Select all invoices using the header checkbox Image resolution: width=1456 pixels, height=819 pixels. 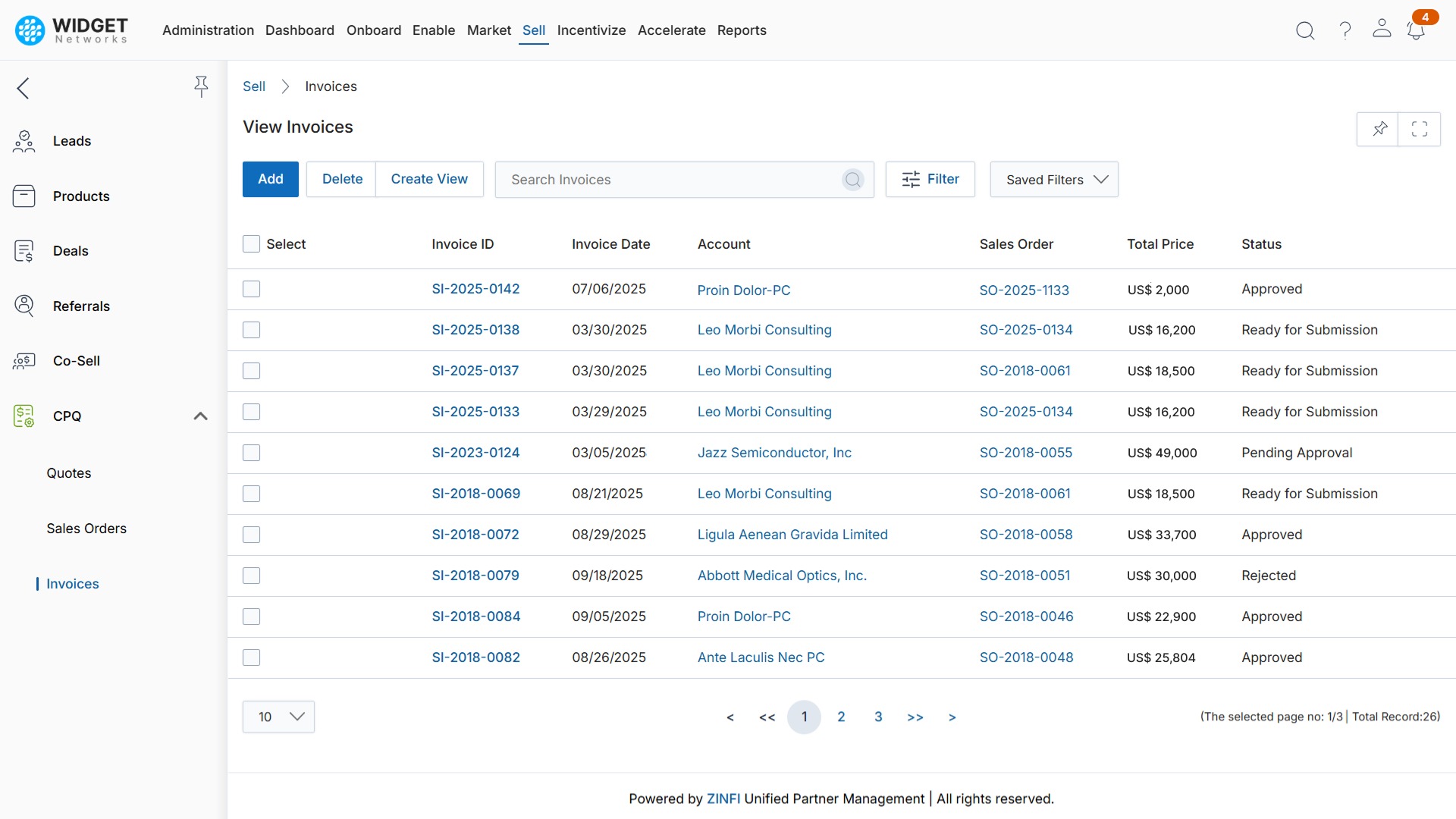click(x=251, y=243)
